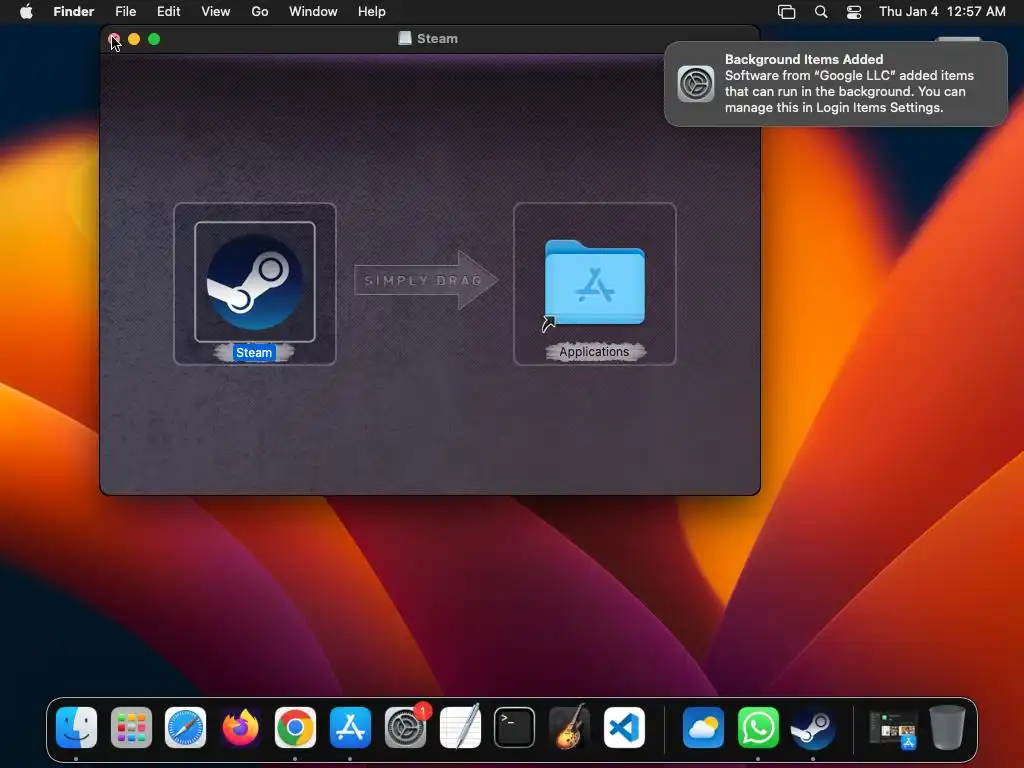The height and width of the screenshot is (768, 1024).
Task: Open the Applications folder shortcut
Action: click(x=594, y=283)
